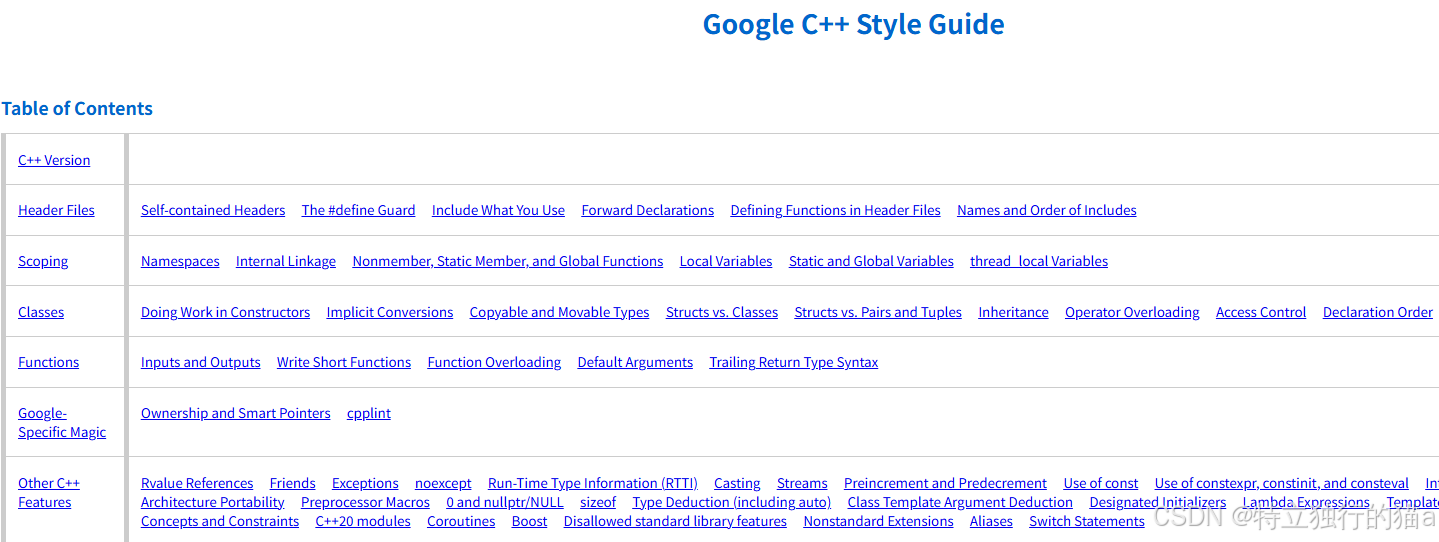Open Use of constexpr, constinit, and consteval
Screen dimensions: 1439x542
[1282, 483]
